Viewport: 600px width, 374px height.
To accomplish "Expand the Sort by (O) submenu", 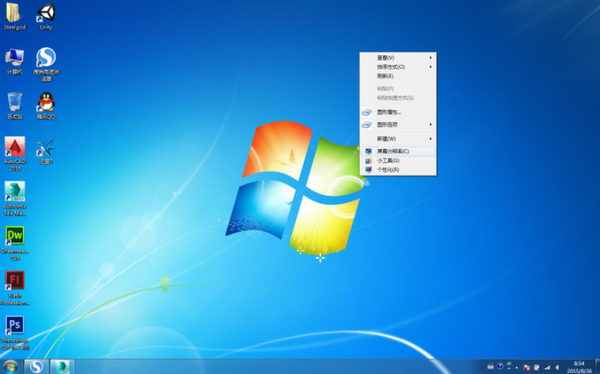I will 398,67.
